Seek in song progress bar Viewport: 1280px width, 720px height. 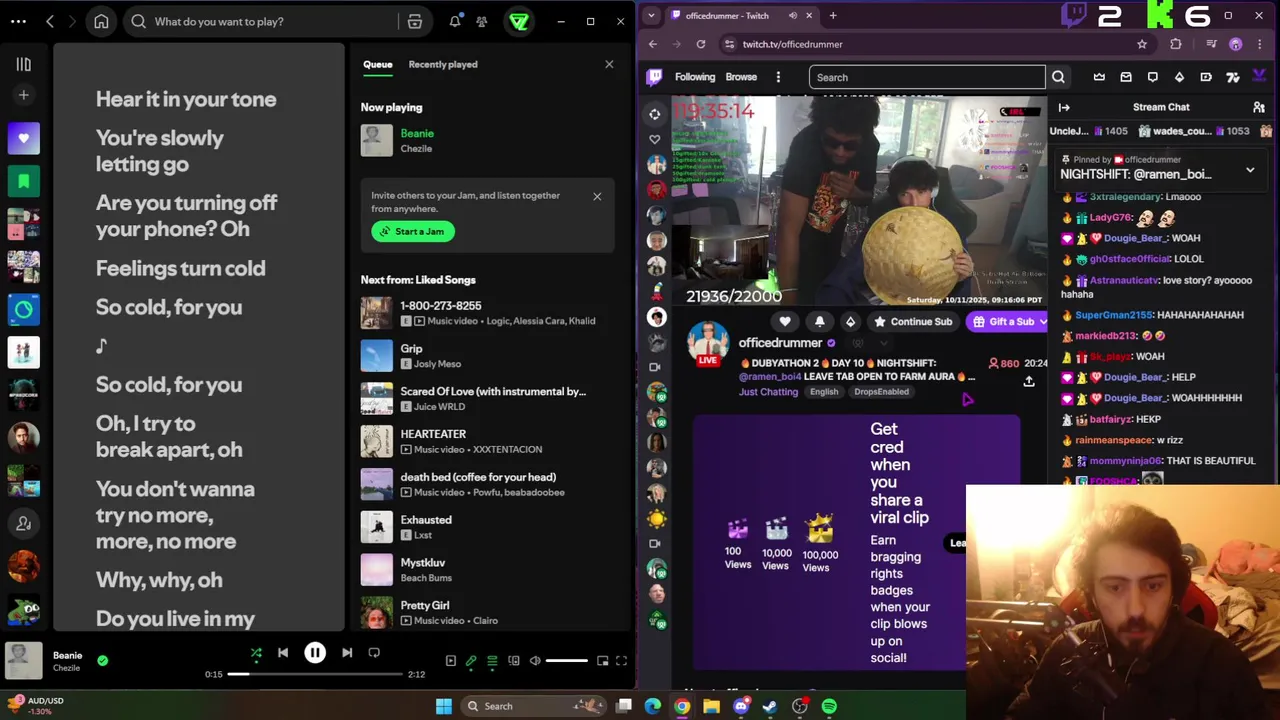(x=314, y=674)
